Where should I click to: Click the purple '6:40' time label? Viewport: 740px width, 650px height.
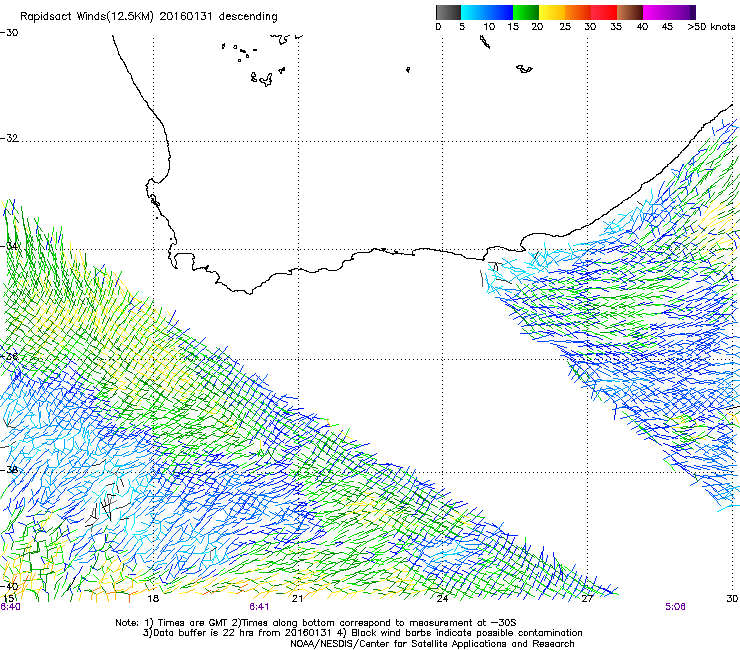[10, 607]
